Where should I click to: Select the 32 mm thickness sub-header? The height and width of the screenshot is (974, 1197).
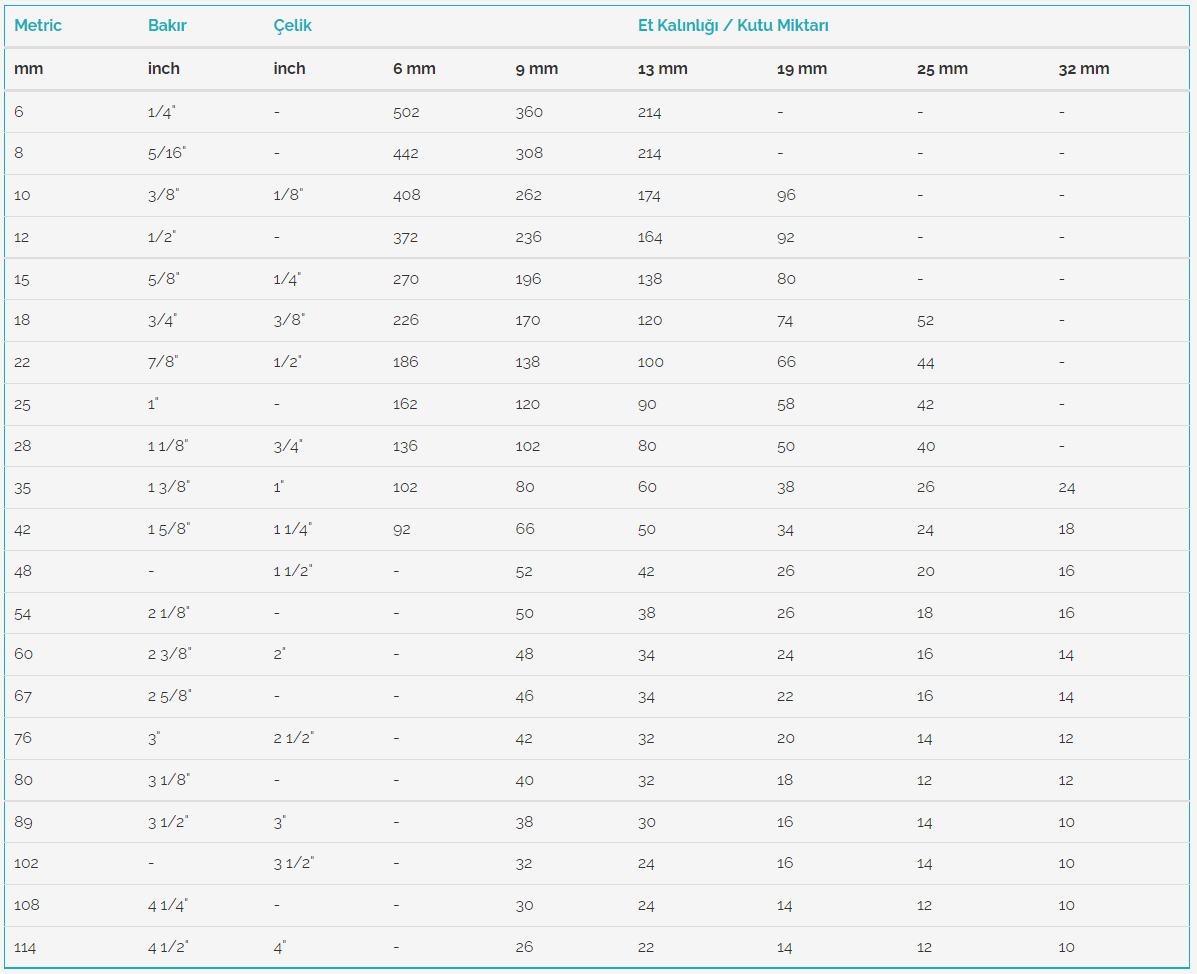coord(1083,69)
